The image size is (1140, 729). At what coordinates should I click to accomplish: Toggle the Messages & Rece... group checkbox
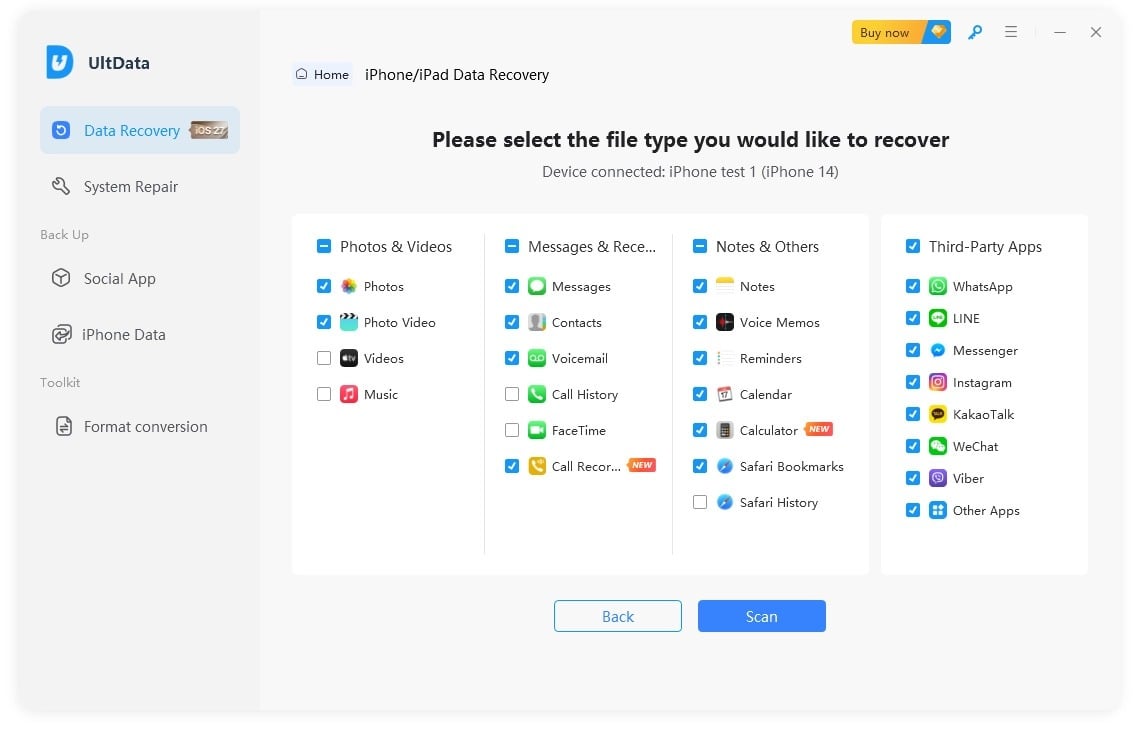click(x=512, y=246)
